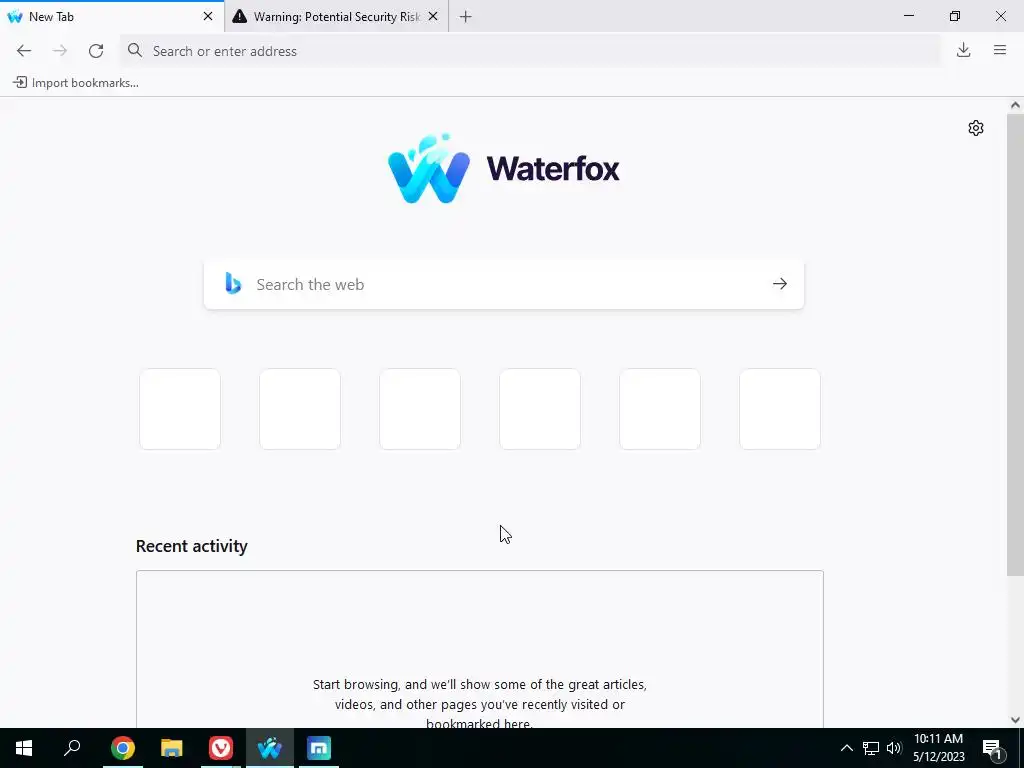This screenshot has height=768, width=1024.
Task: Click the forward navigation arrow
Action: pyautogui.click(x=59, y=51)
